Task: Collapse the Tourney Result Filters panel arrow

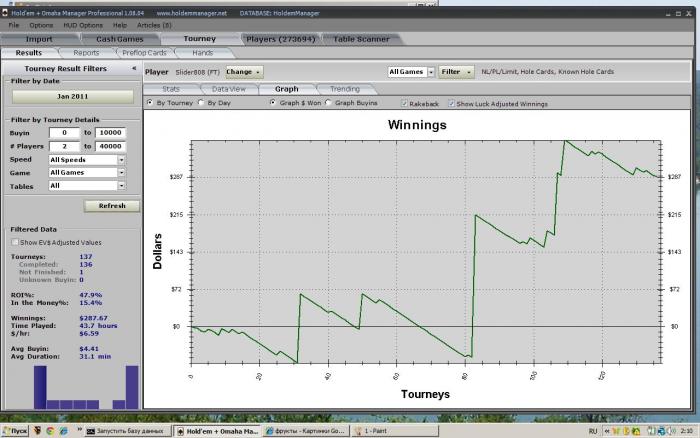Action: 134,68
